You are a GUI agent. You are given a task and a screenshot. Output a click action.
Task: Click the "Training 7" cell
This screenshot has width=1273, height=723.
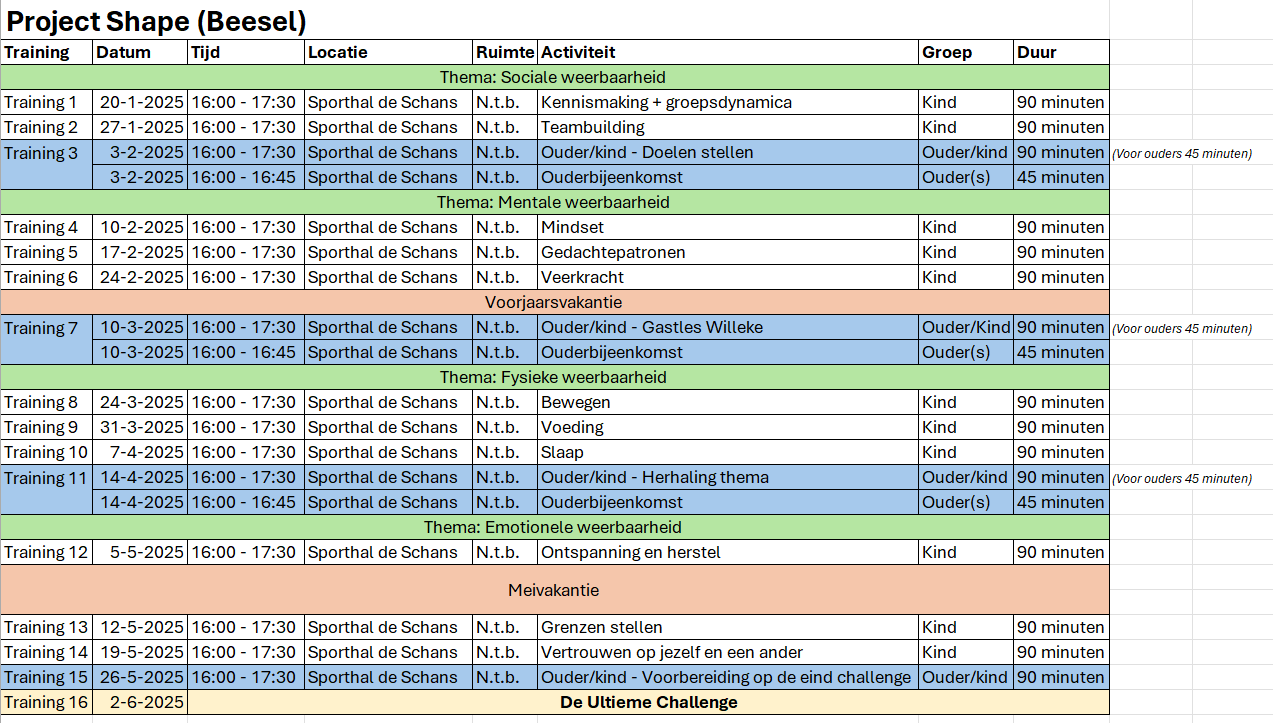[x=47, y=339]
